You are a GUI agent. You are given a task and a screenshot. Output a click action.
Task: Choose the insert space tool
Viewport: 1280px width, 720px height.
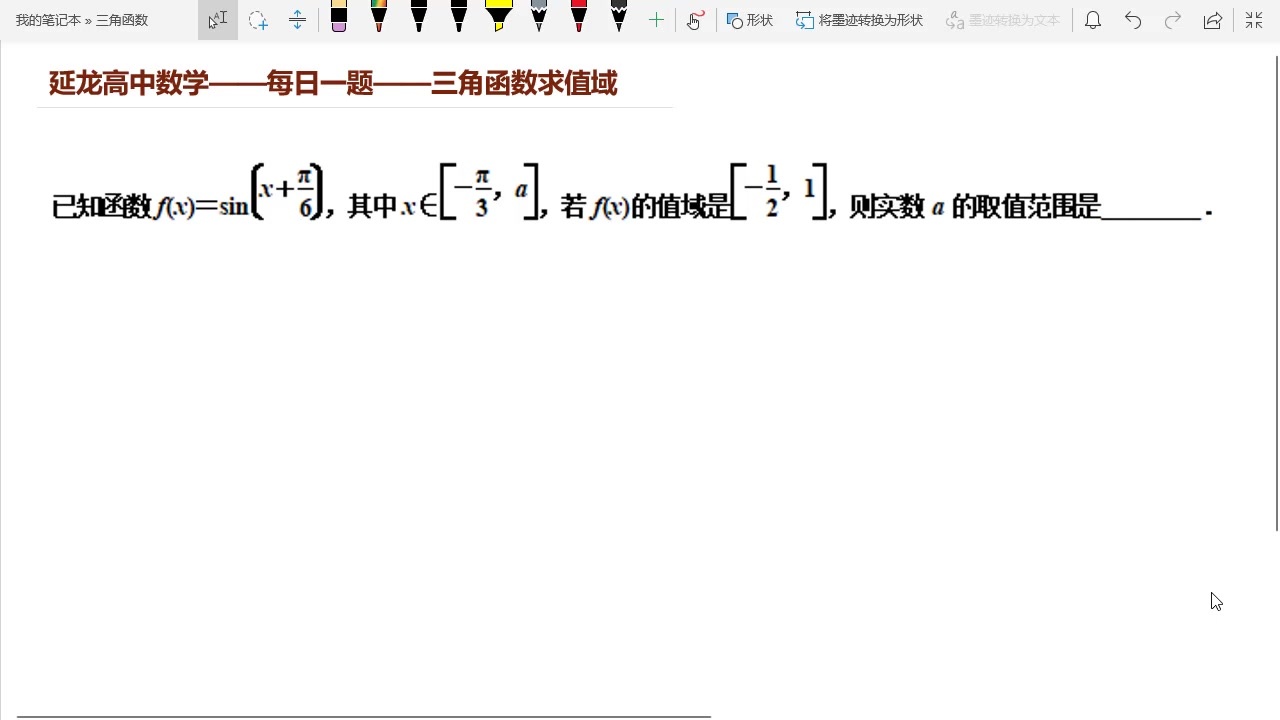(297, 20)
